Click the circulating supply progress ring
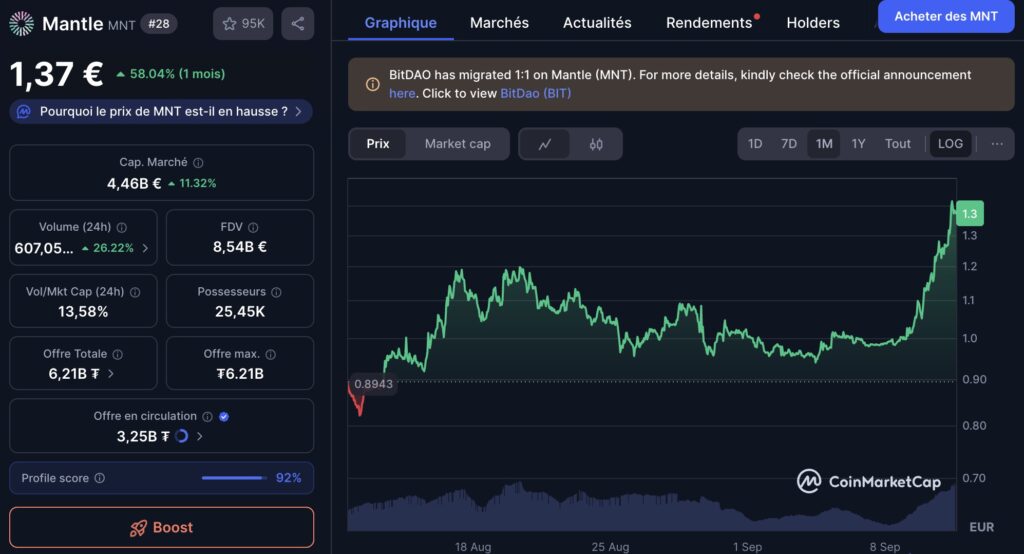This screenshot has height=554, width=1024. 182,436
